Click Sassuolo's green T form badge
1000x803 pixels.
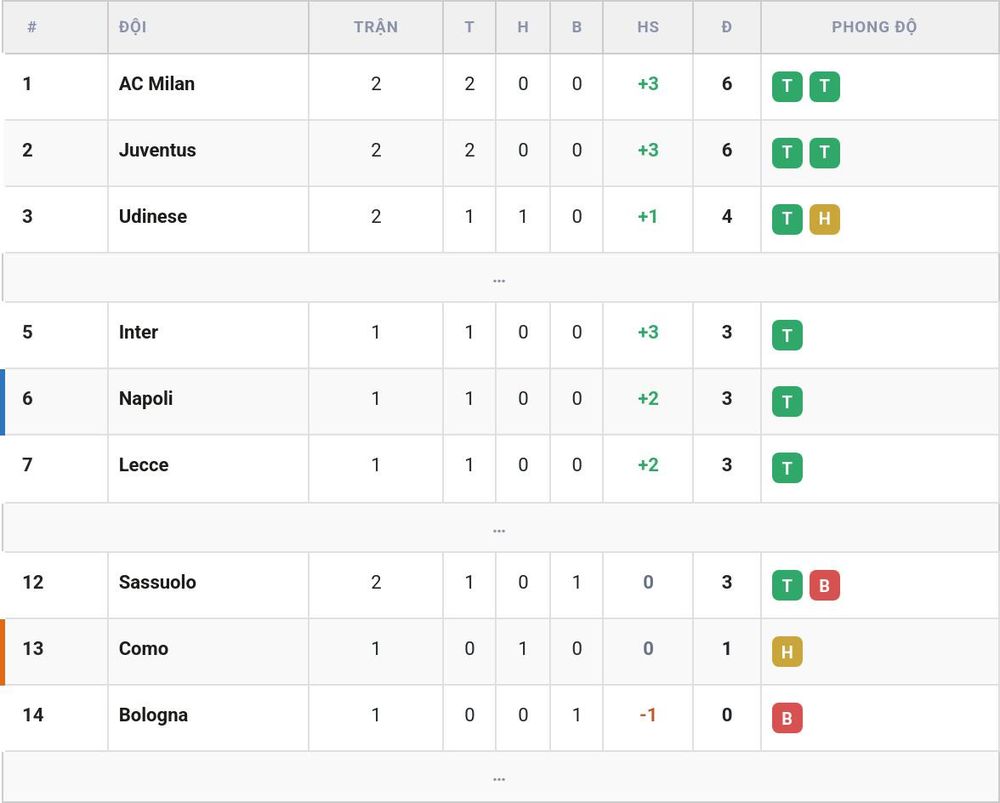point(787,585)
